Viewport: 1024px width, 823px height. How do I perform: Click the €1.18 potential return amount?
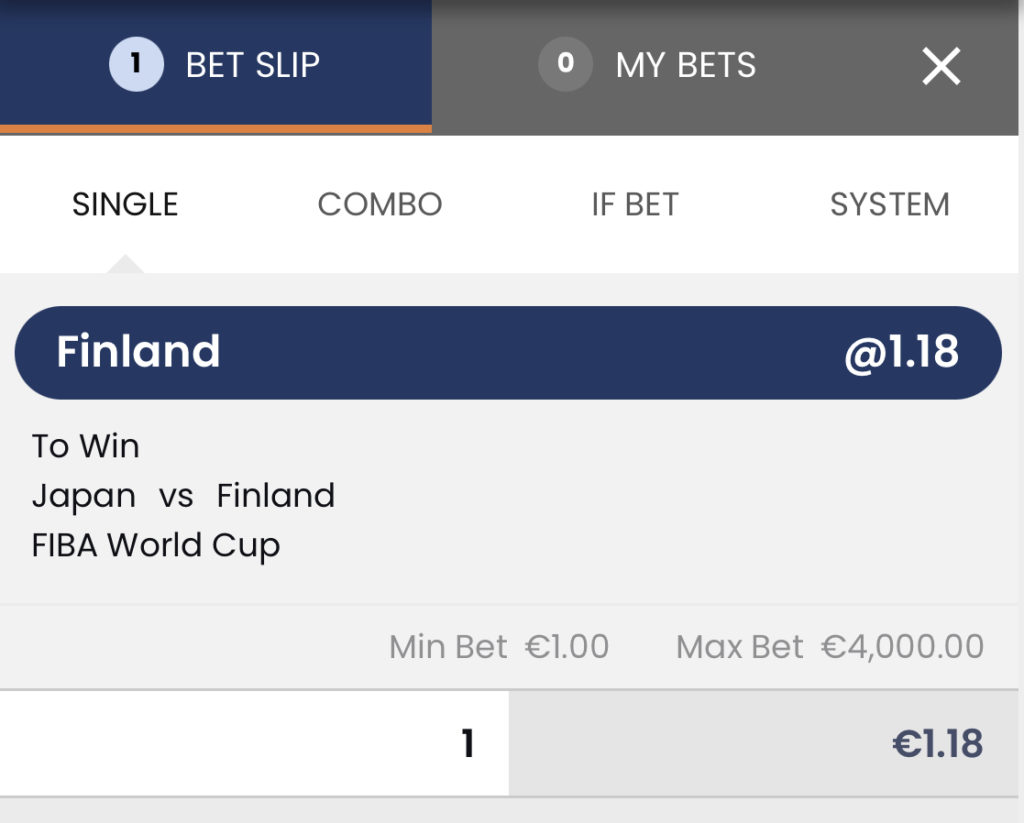pos(937,744)
